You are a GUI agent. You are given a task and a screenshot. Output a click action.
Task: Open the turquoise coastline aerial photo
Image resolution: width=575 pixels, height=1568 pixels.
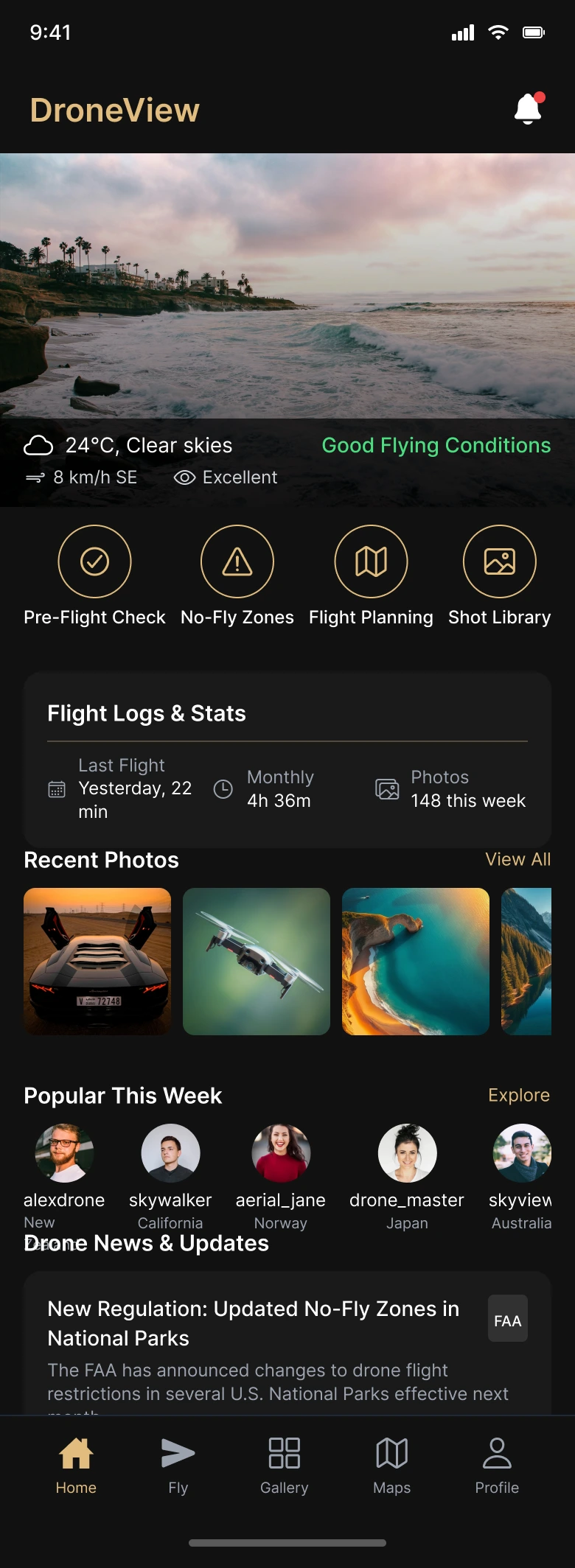coord(416,961)
